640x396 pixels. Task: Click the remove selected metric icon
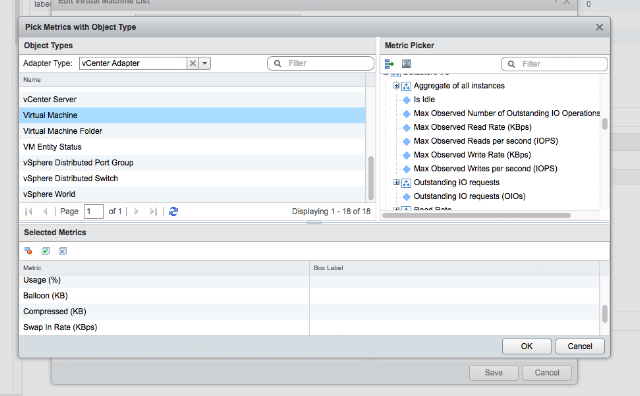28,251
